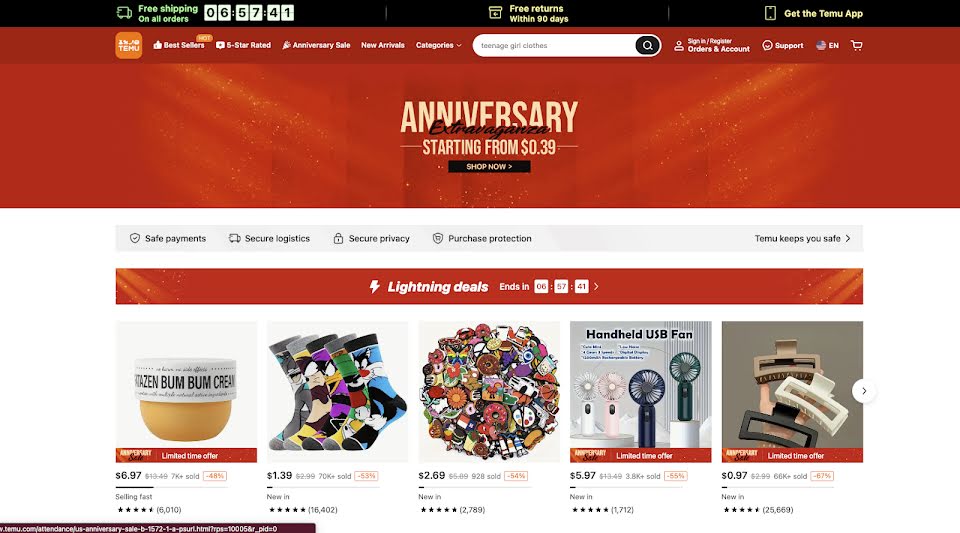Click the search magnifier button
The height and width of the screenshot is (533, 960).
(x=647, y=45)
